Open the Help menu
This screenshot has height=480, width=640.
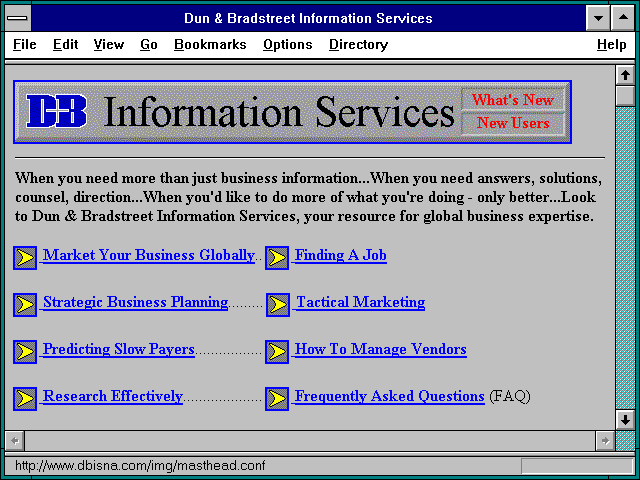[611, 44]
